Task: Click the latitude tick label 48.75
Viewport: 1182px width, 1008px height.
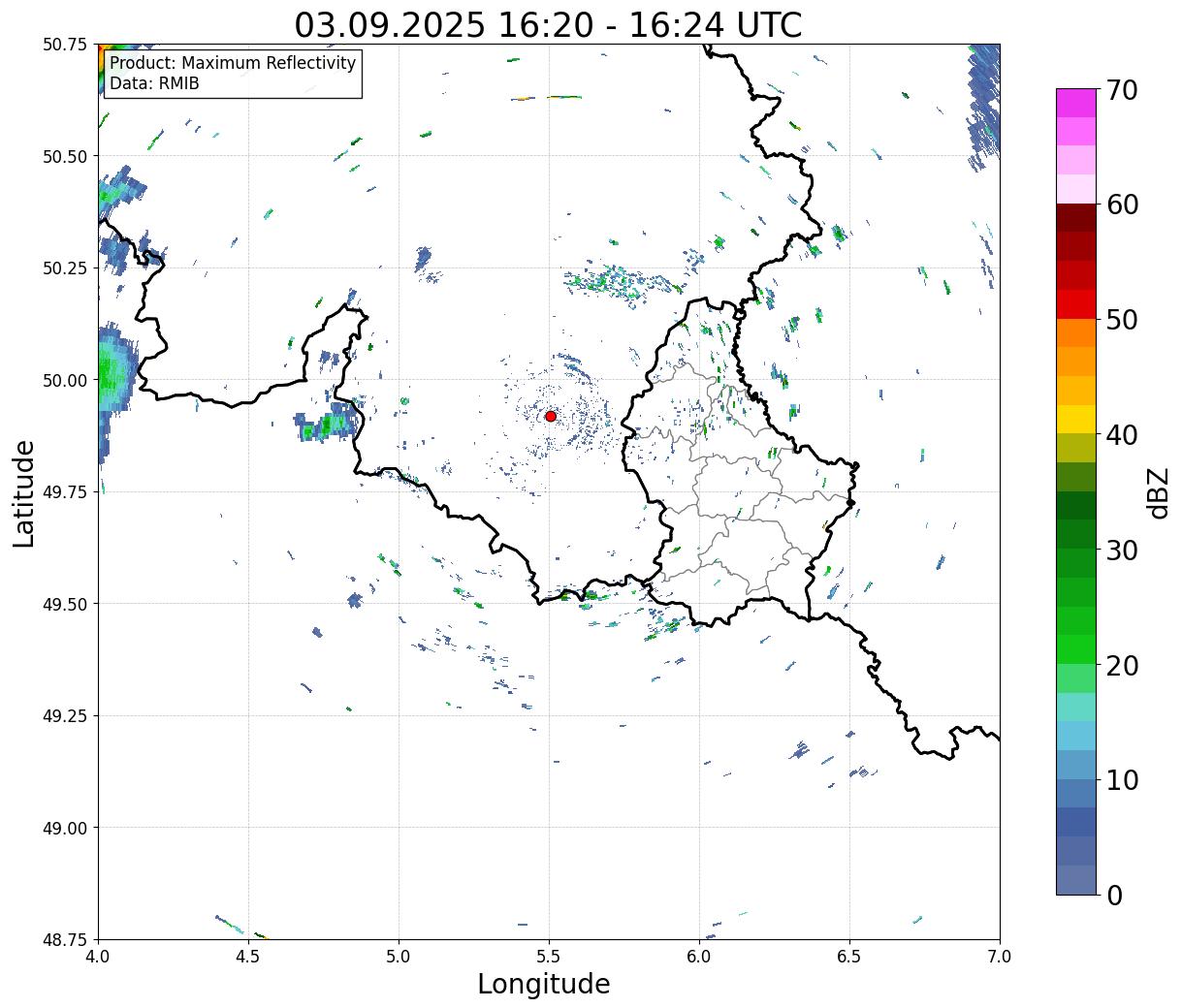Action: pos(65,940)
